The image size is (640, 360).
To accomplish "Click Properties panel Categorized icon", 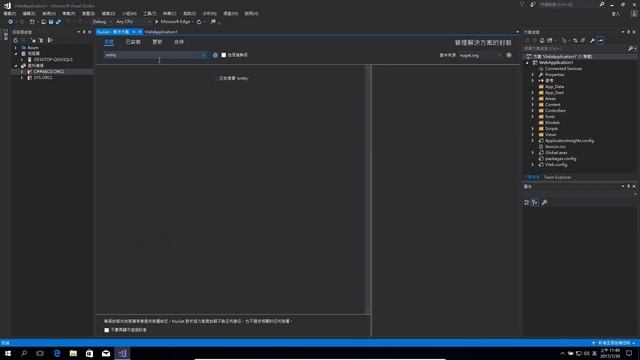I will [527, 202].
